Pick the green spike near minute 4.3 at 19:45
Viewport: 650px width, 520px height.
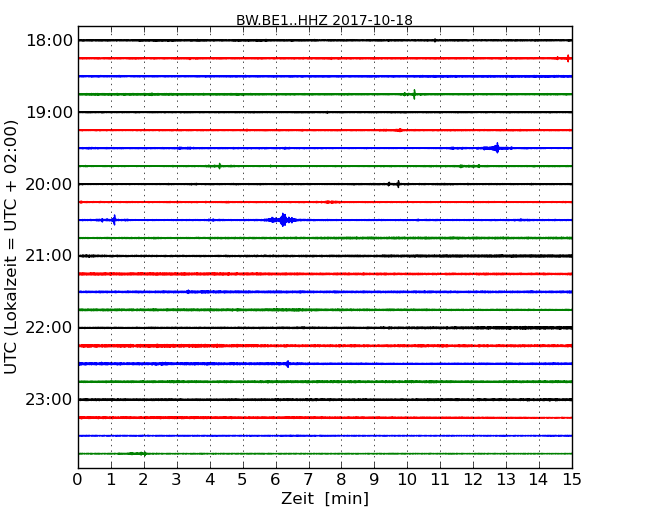coord(219,166)
